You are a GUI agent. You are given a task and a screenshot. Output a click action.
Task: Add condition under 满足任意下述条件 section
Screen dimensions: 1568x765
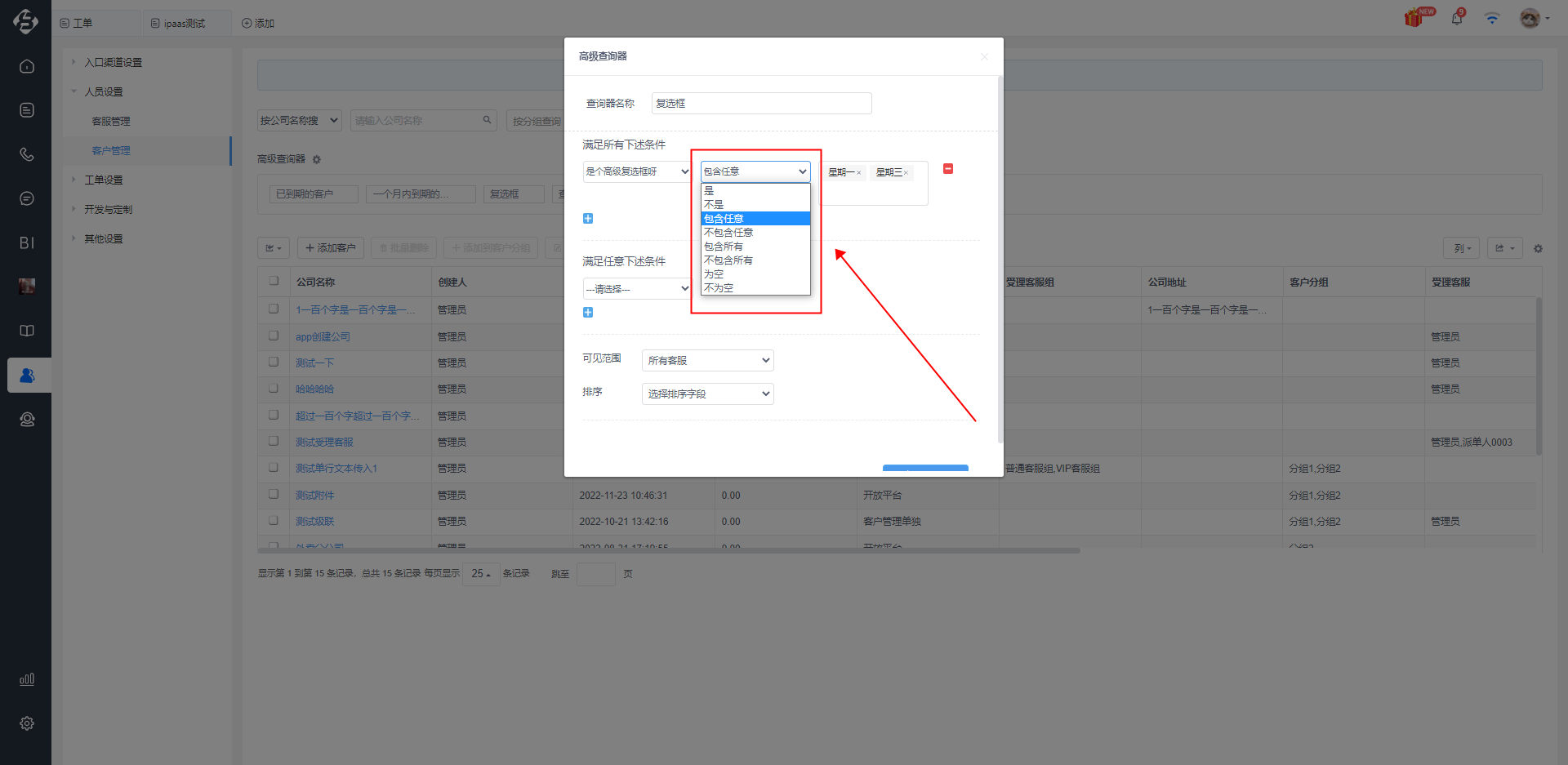(x=588, y=312)
